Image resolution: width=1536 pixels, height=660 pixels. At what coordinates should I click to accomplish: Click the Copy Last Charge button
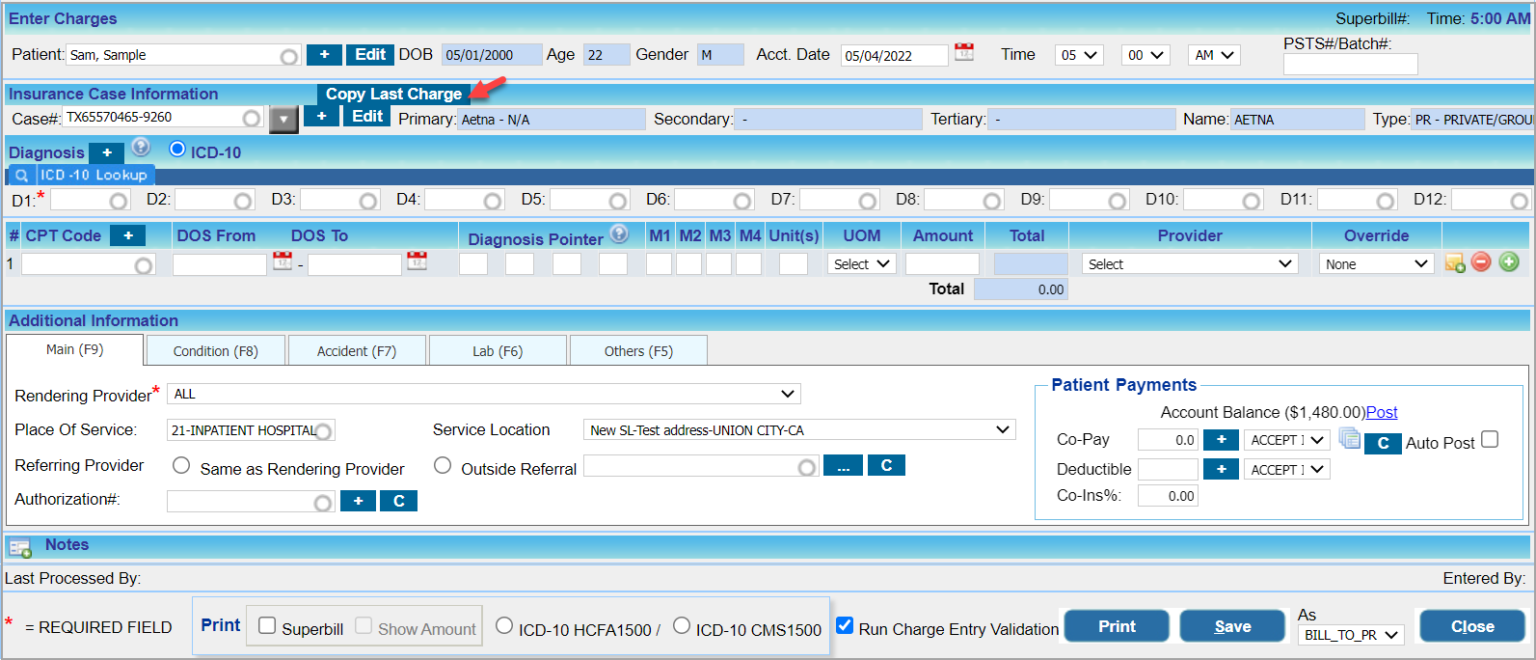394,94
